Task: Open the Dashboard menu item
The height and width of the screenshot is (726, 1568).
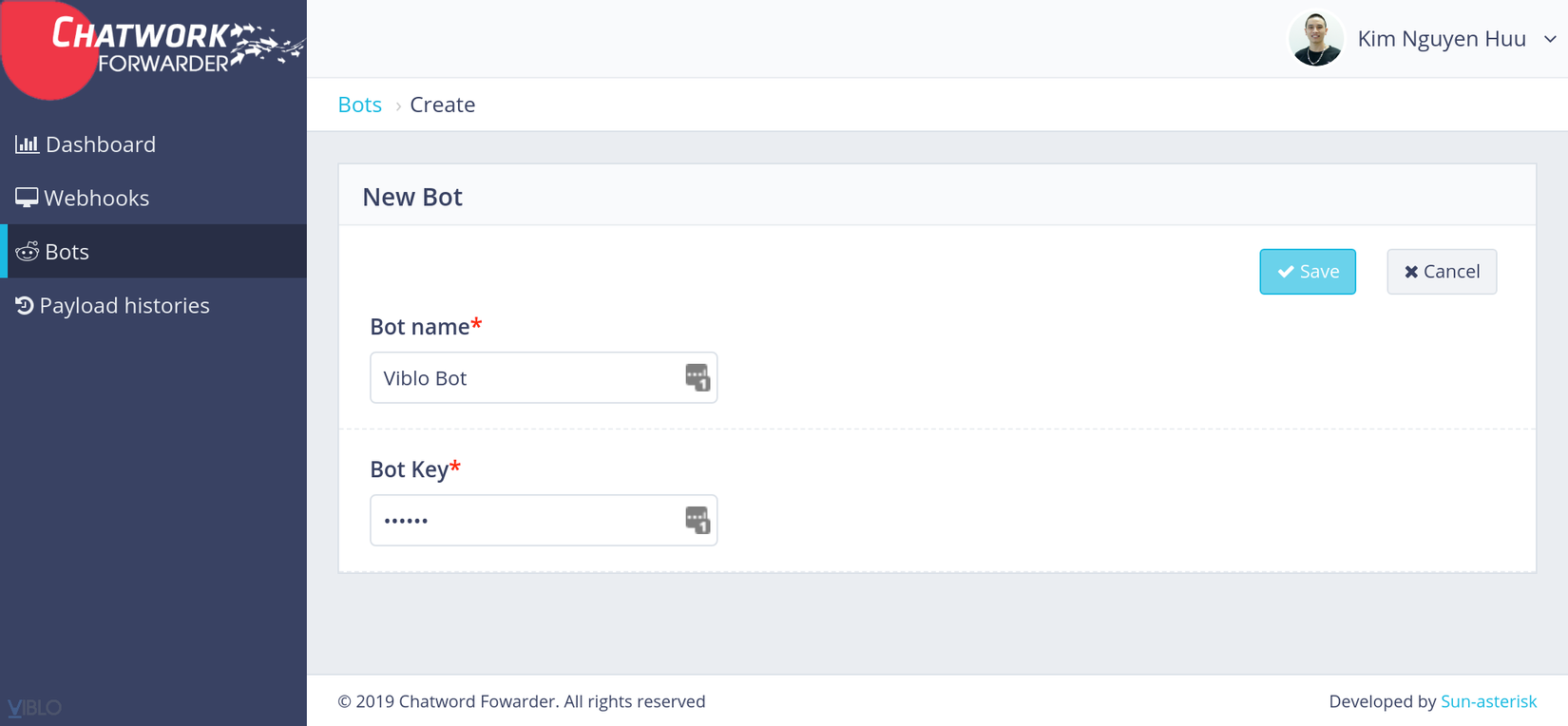Action: click(x=101, y=144)
